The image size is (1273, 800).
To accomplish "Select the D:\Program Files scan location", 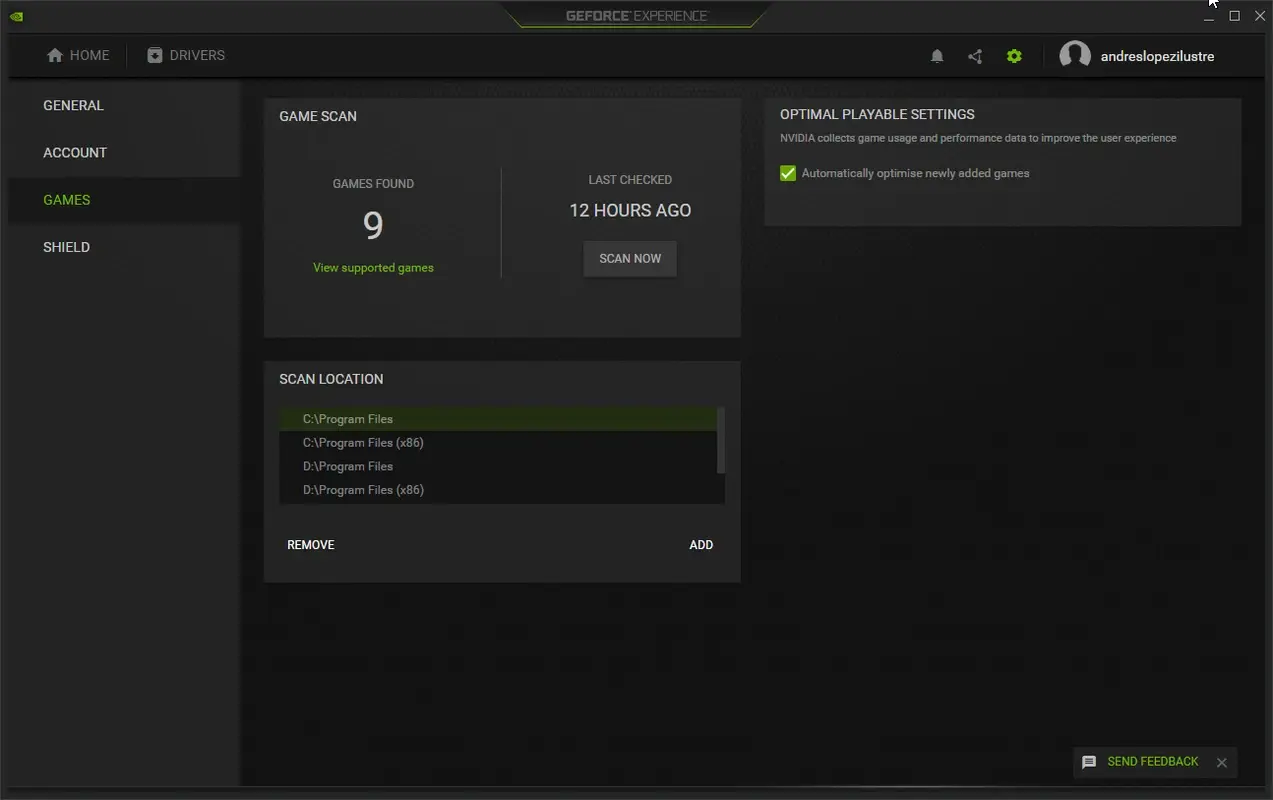I will click(x=347, y=465).
